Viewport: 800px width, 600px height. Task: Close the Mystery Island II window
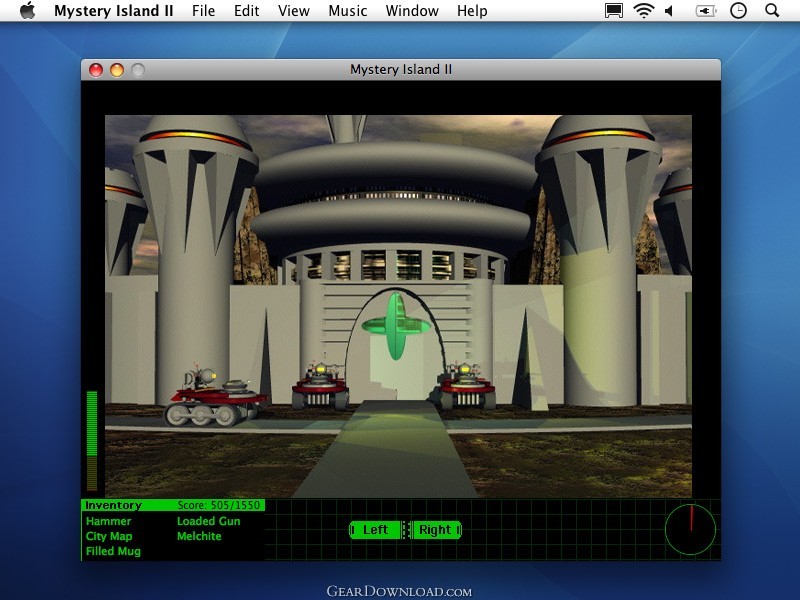pos(96,70)
